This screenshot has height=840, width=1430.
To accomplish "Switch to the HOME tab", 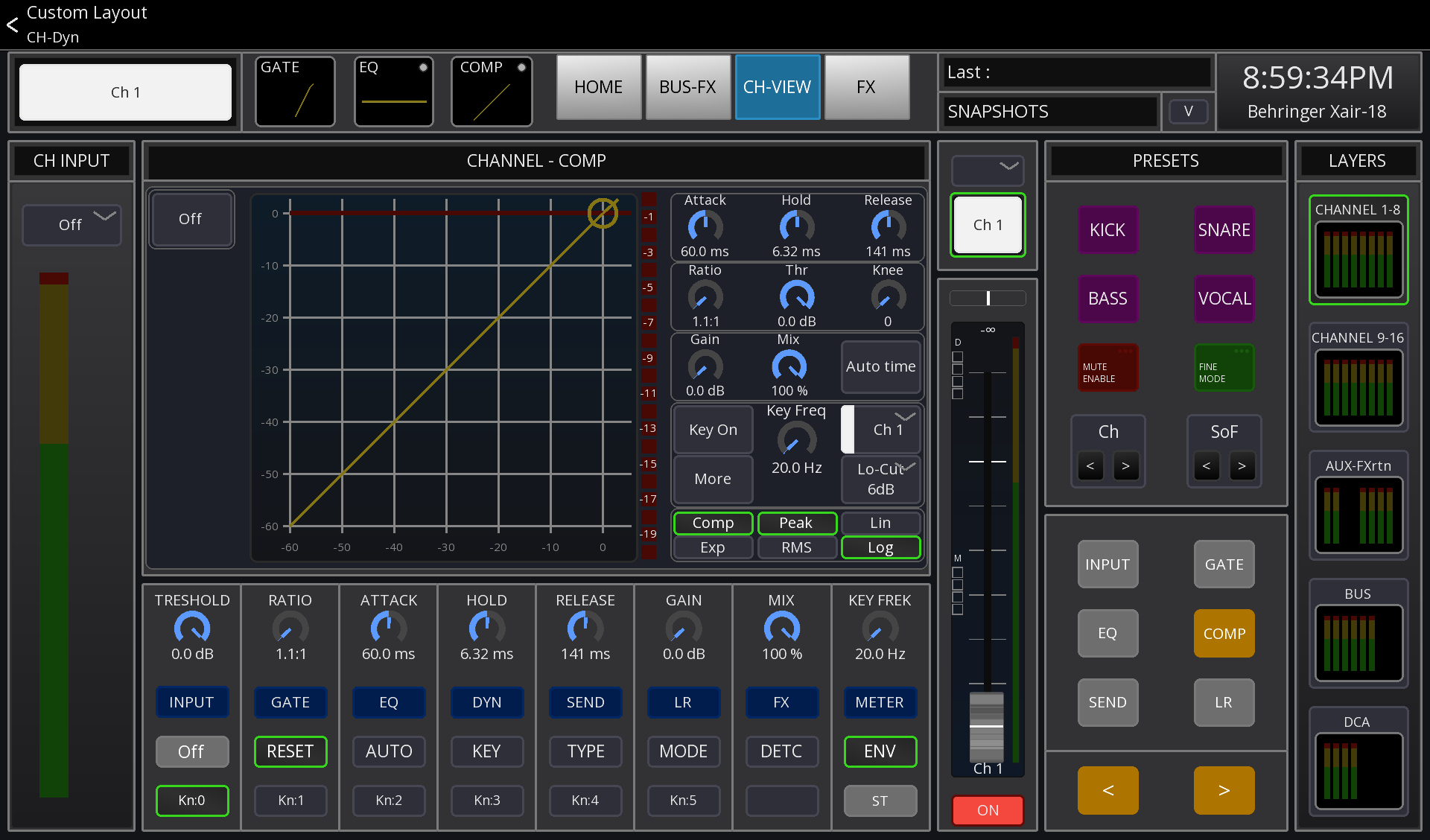I will pos(599,87).
